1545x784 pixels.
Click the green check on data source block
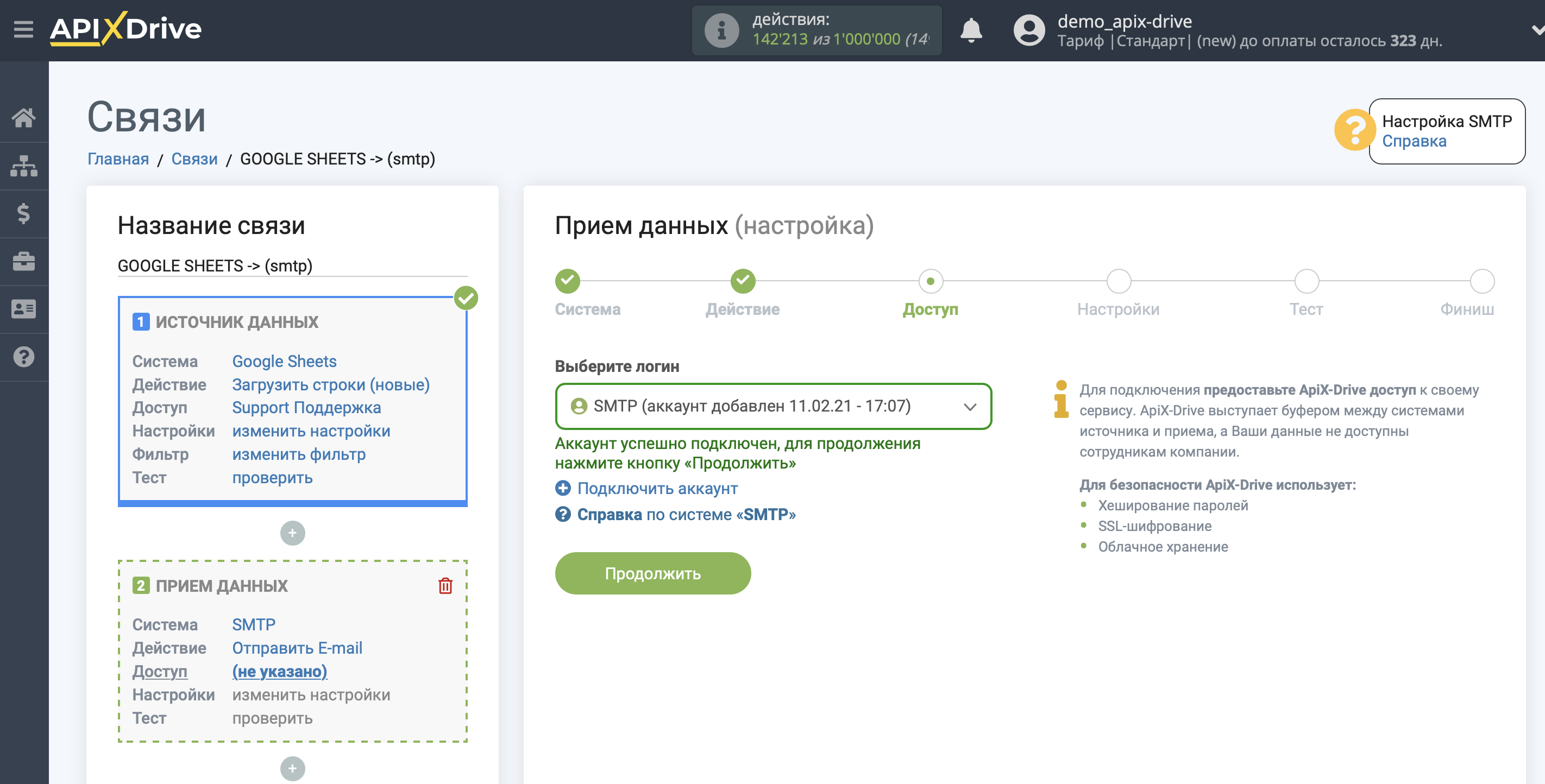click(466, 298)
